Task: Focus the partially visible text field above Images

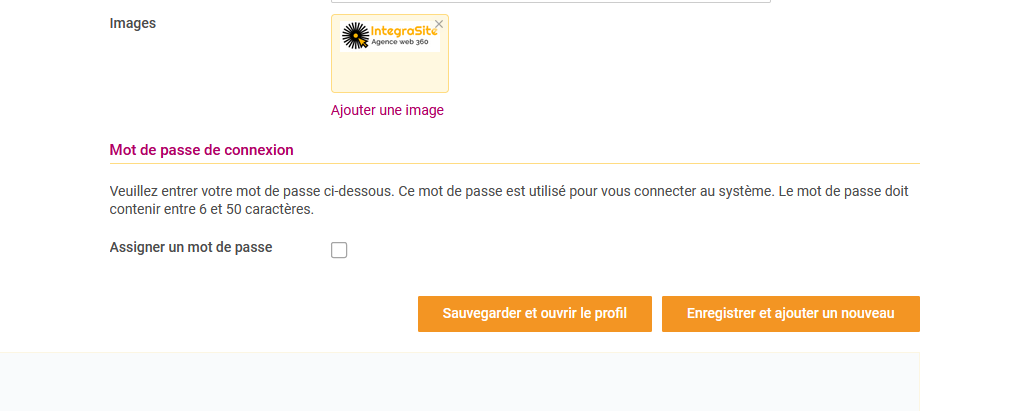Action: click(551, 1)
